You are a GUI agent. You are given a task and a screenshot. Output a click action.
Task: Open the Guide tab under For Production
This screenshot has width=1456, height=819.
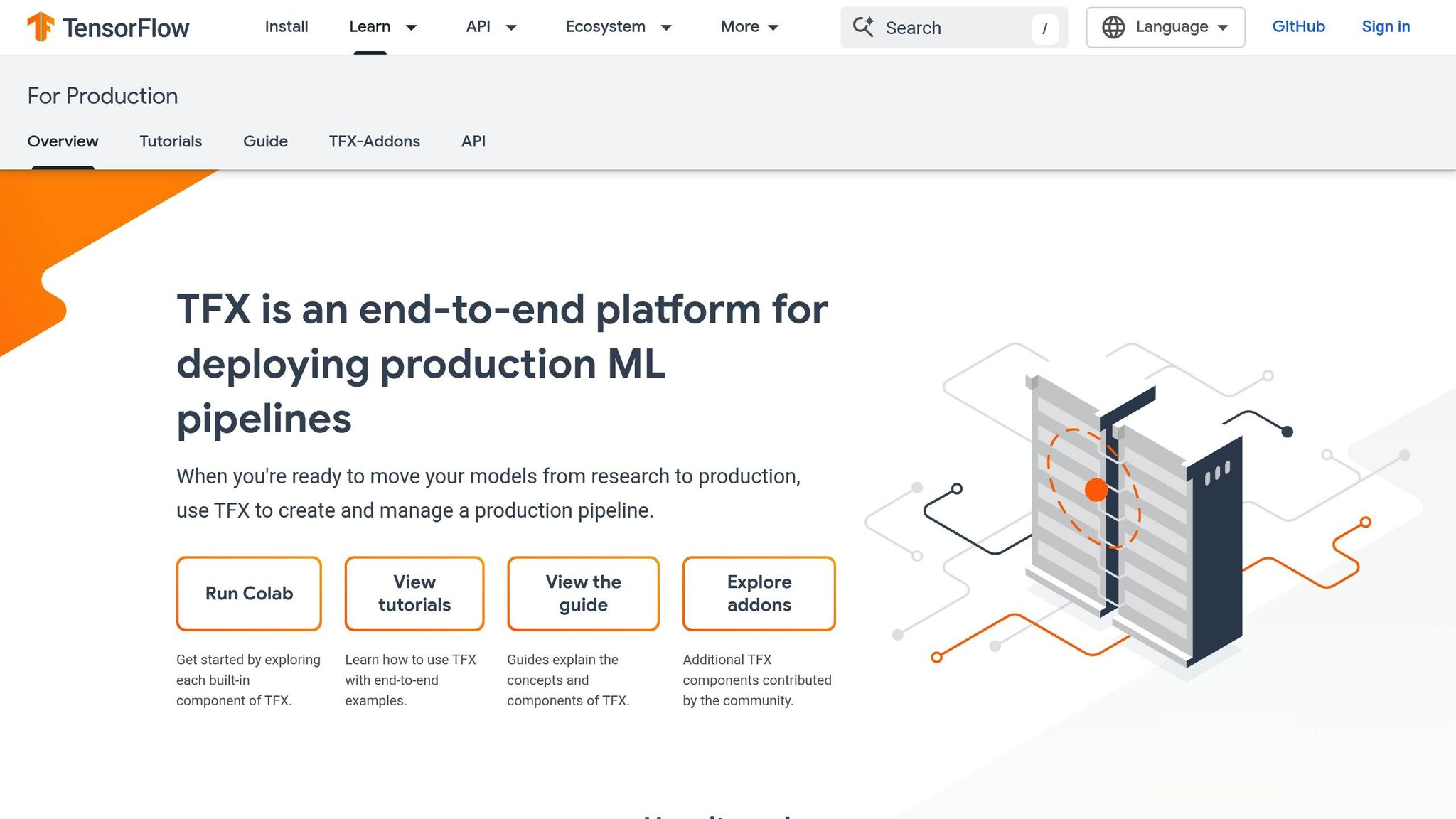pos(265,141)
